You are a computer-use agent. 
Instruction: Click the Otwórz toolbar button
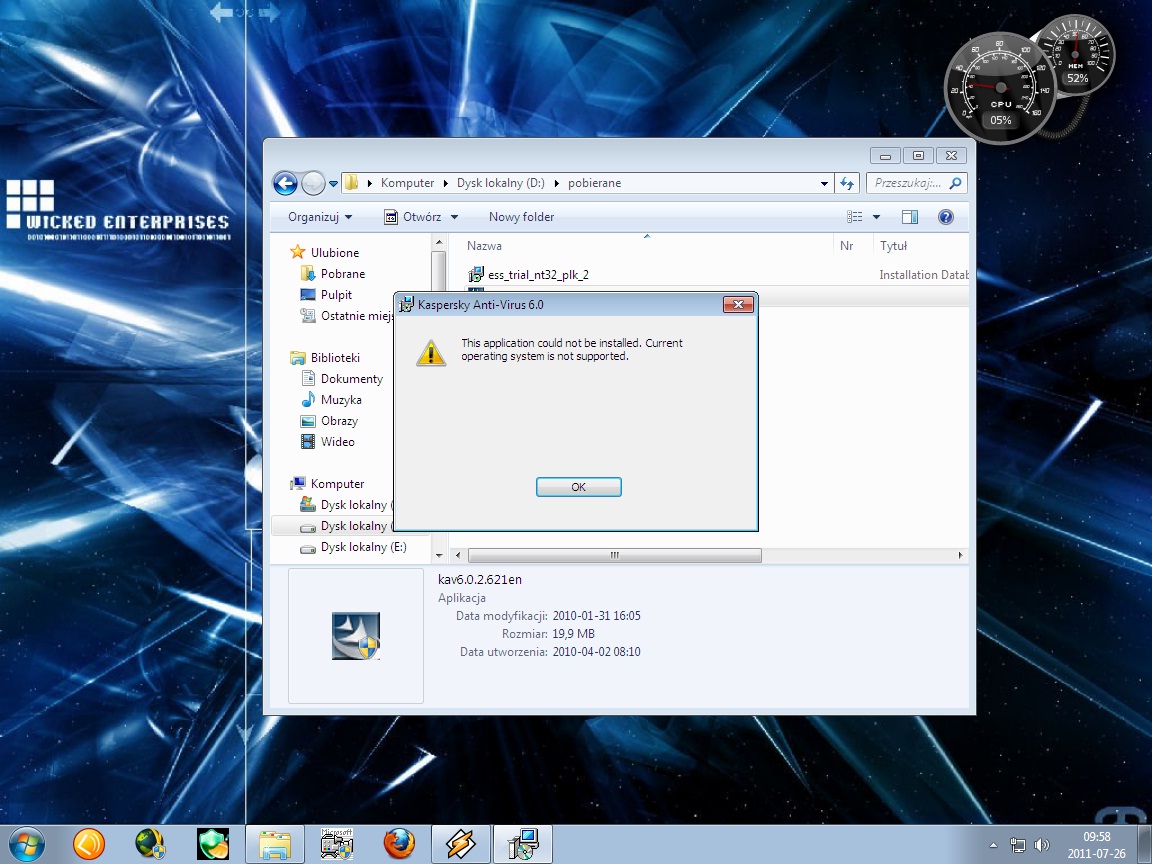pos(414,217)
